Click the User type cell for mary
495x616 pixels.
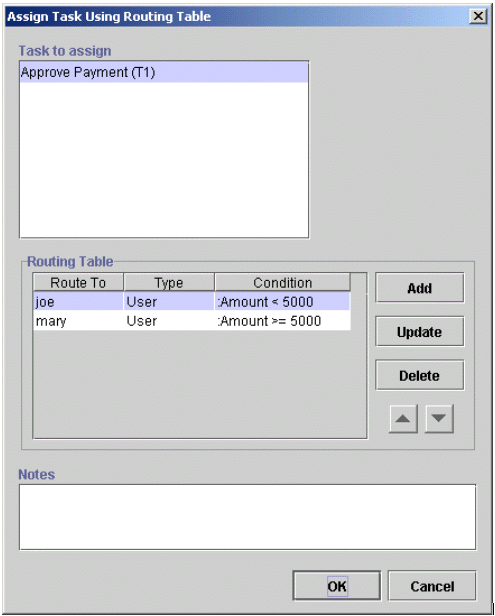coord(169,321)
